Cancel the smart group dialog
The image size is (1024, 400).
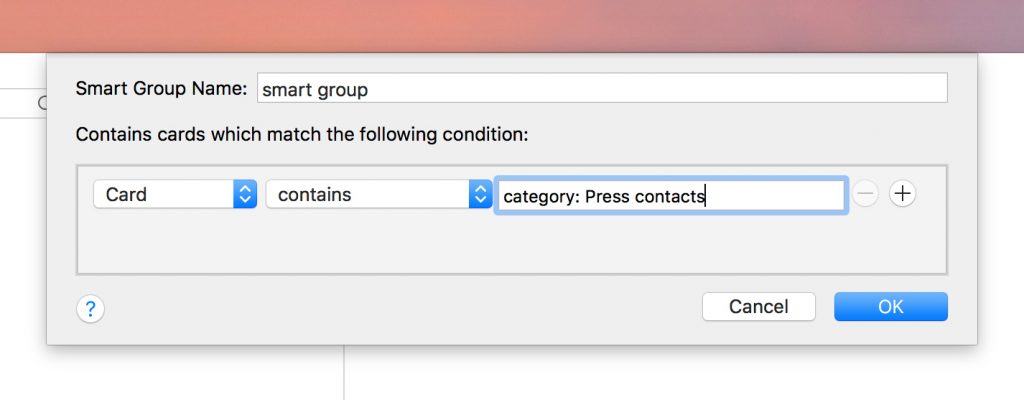pos(758,307)
